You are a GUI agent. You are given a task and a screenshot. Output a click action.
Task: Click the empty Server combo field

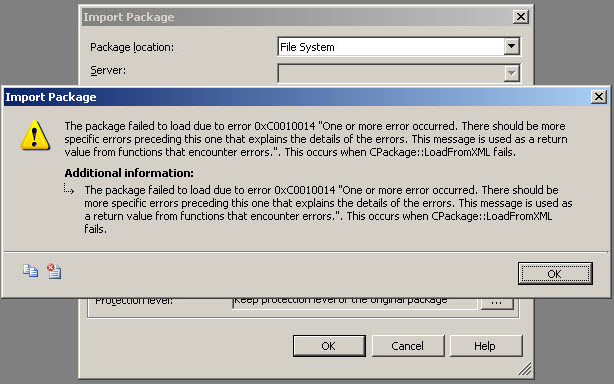pos(399,74)
